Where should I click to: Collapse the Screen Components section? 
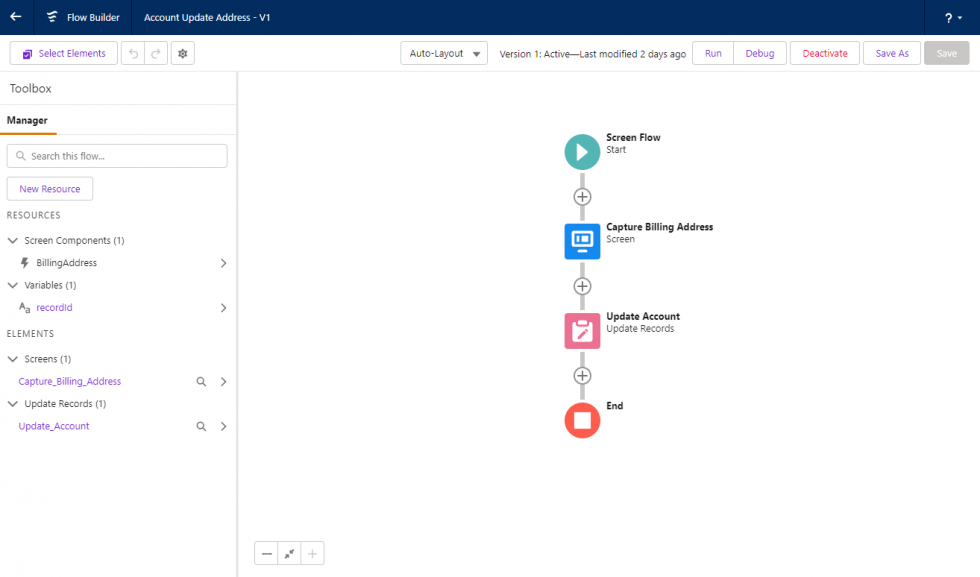coord(12,240)
